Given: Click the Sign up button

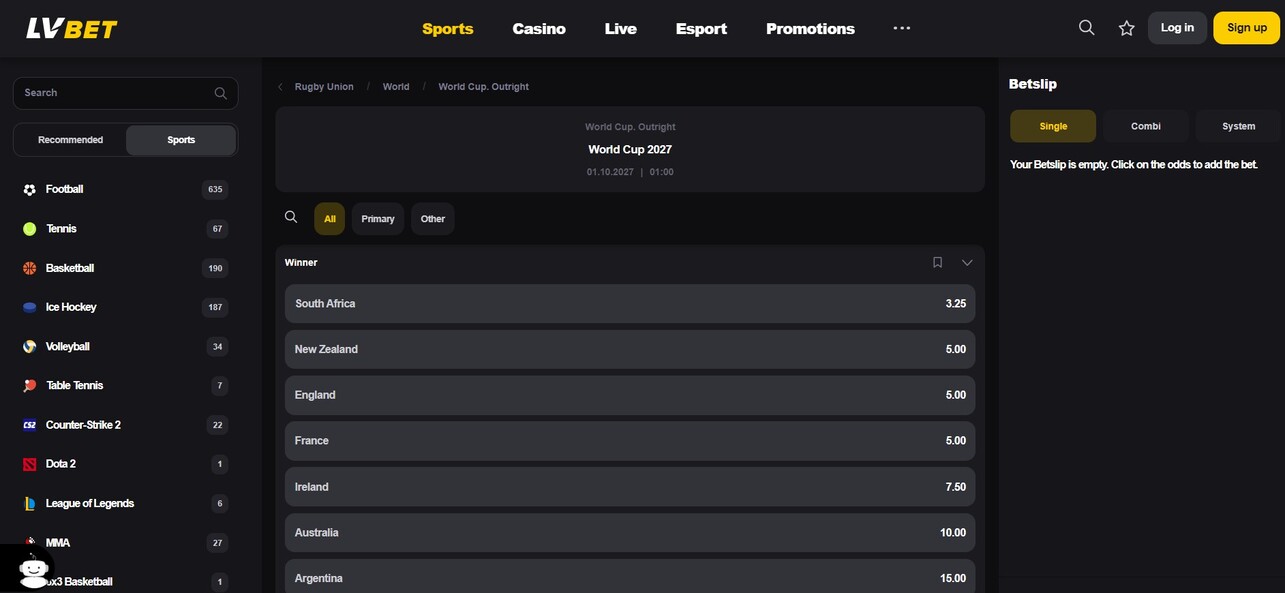Looking at the screenshot, I should (x=1245, y=27).
